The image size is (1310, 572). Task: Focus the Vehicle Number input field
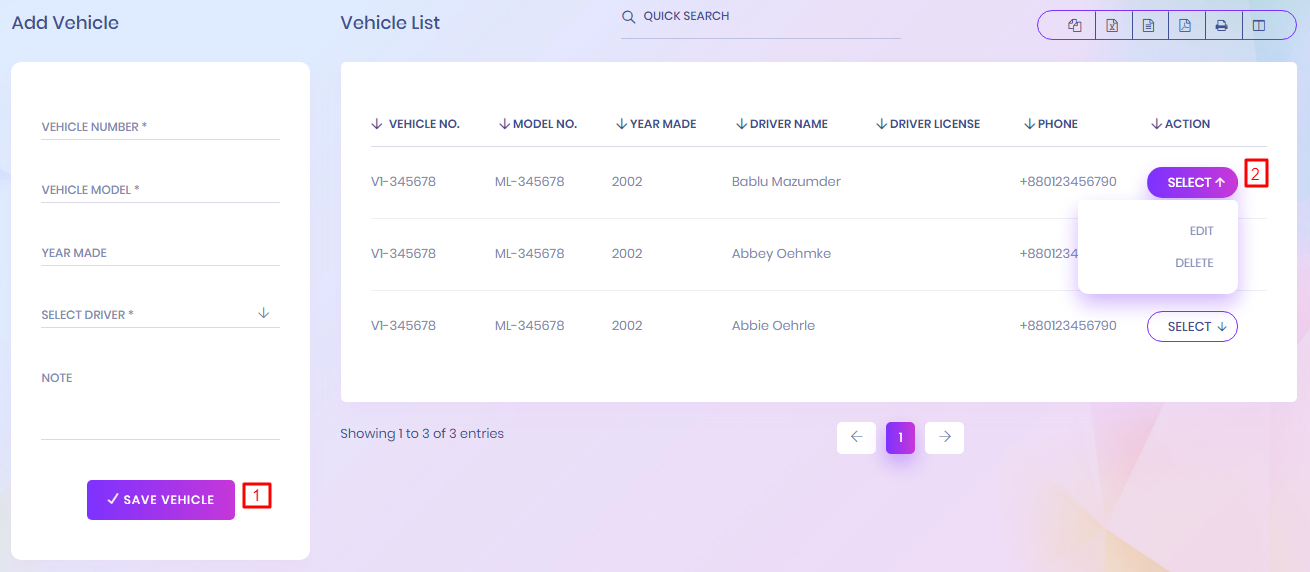click(160, 127)
